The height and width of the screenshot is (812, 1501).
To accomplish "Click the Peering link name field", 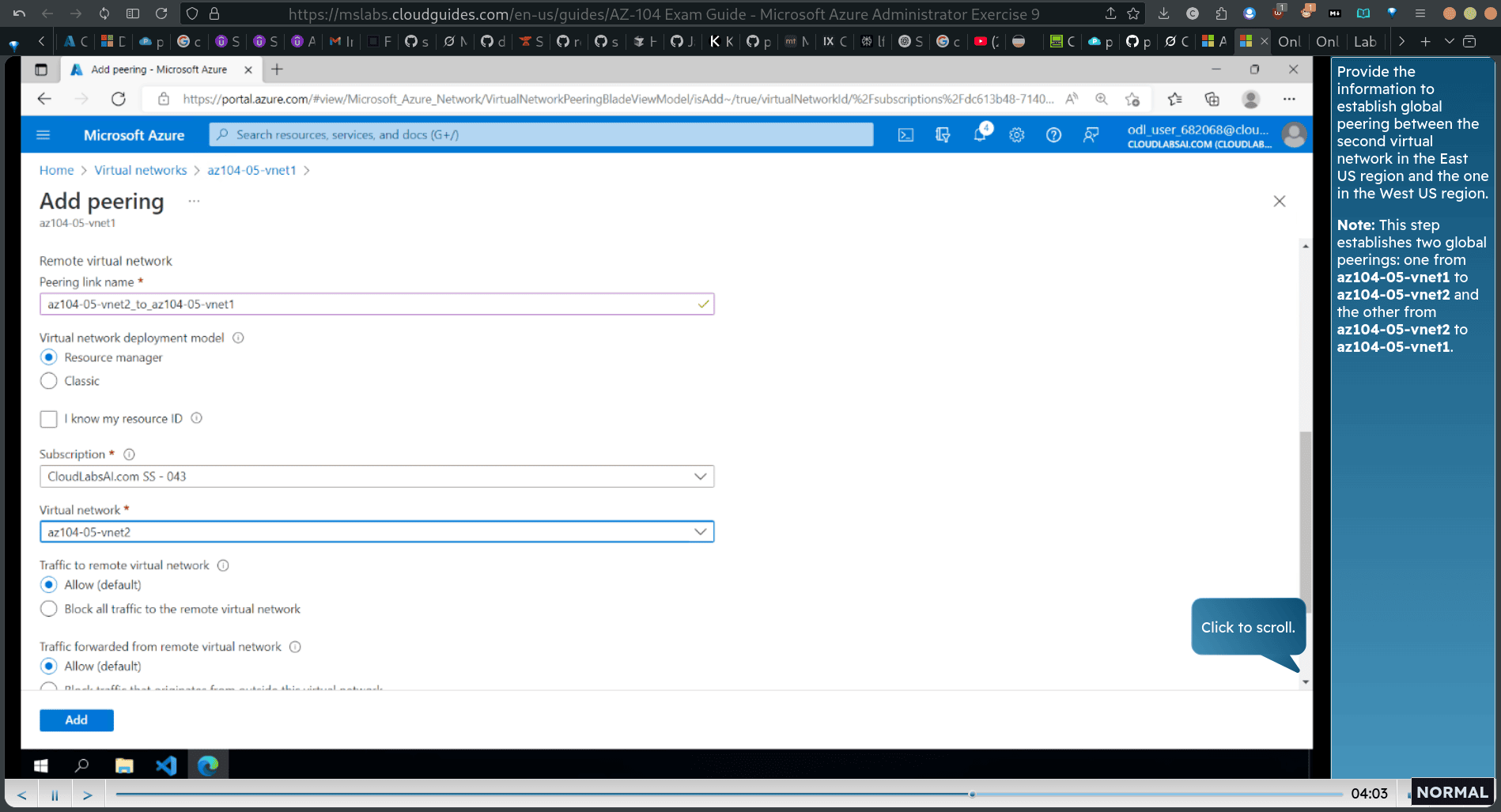I will point(376,304).
